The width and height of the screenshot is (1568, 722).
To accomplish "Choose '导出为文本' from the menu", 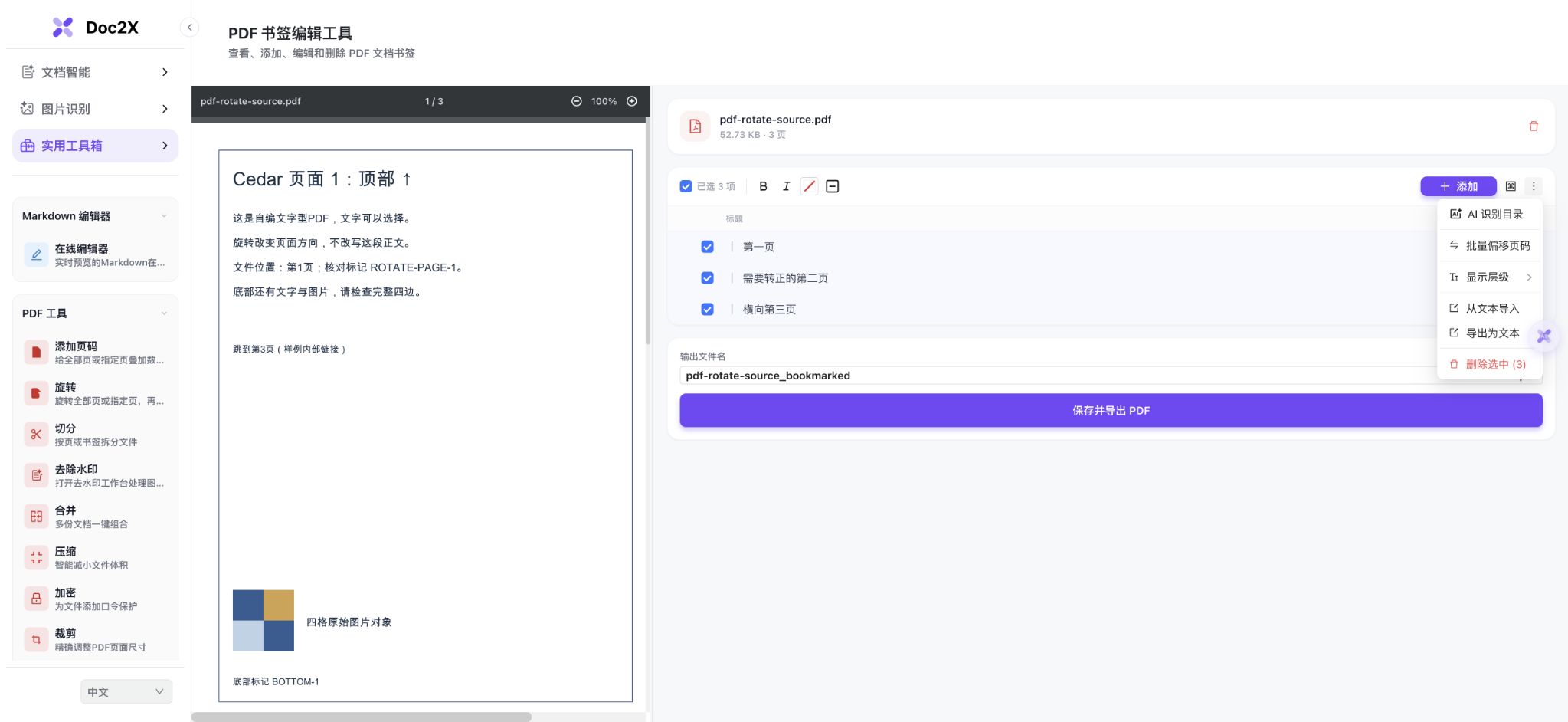I will pyautogui.click(x=1490, y=333).
